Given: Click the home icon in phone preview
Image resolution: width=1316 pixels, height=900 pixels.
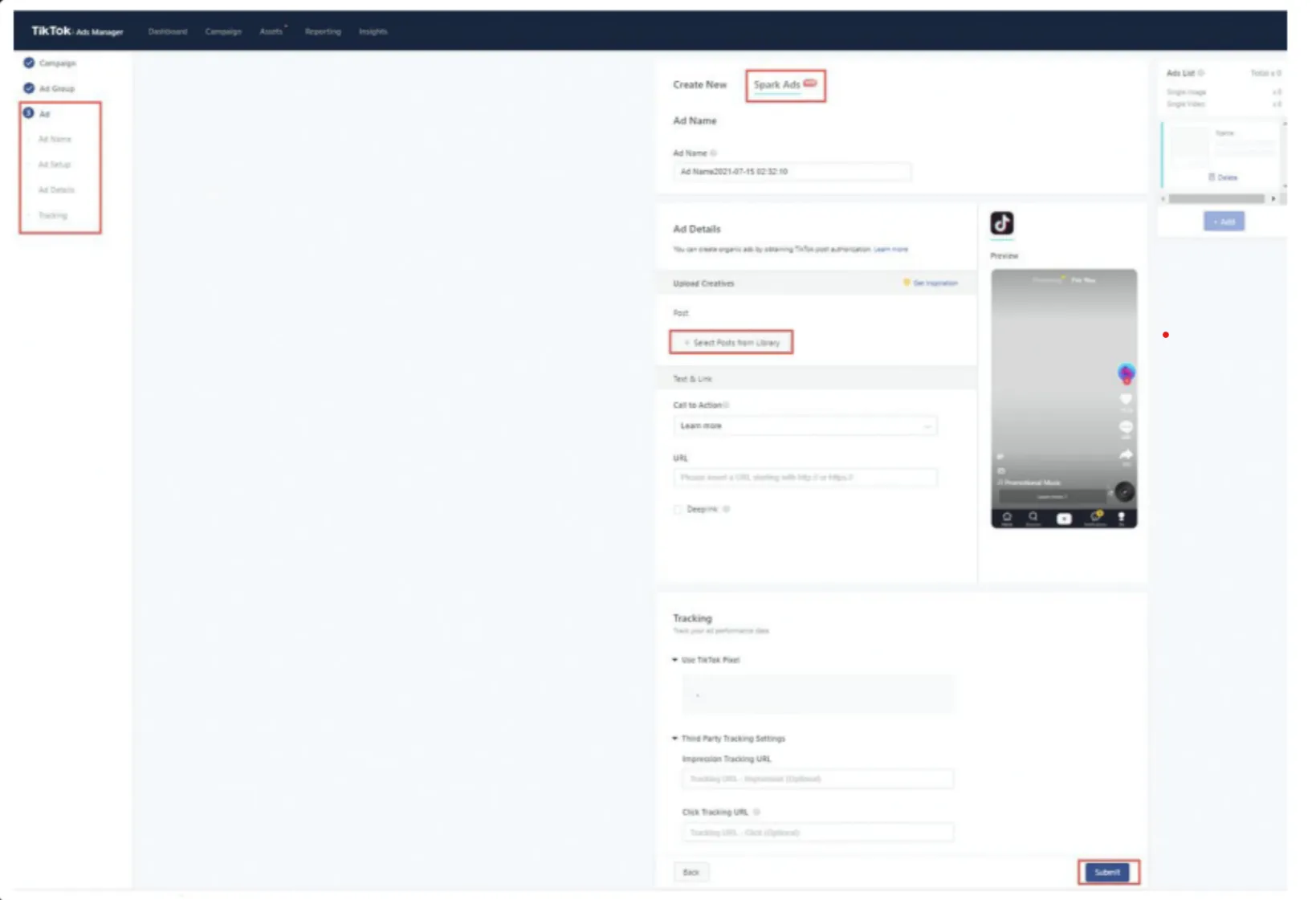Looking at the screenshot, I should [1007, 518].
